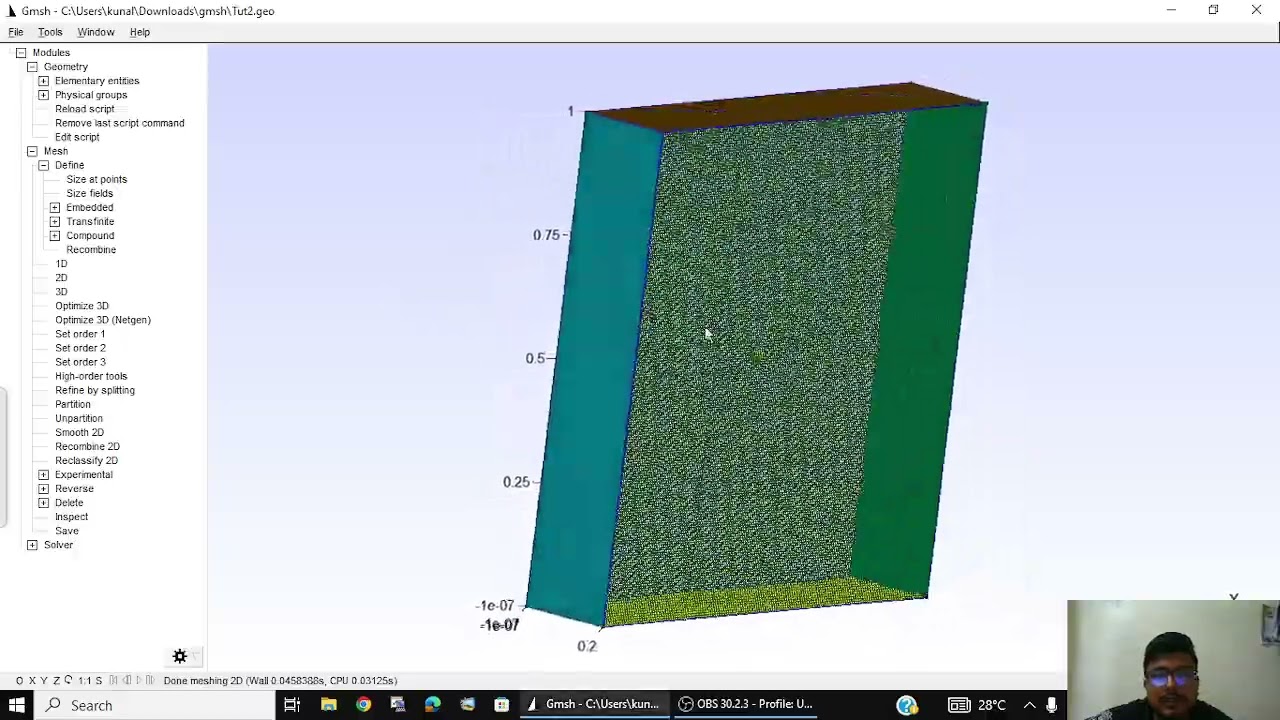This screenshot has height=720, width=1280.
Task: Open File Explorer from taskbar
Action: 328,705
